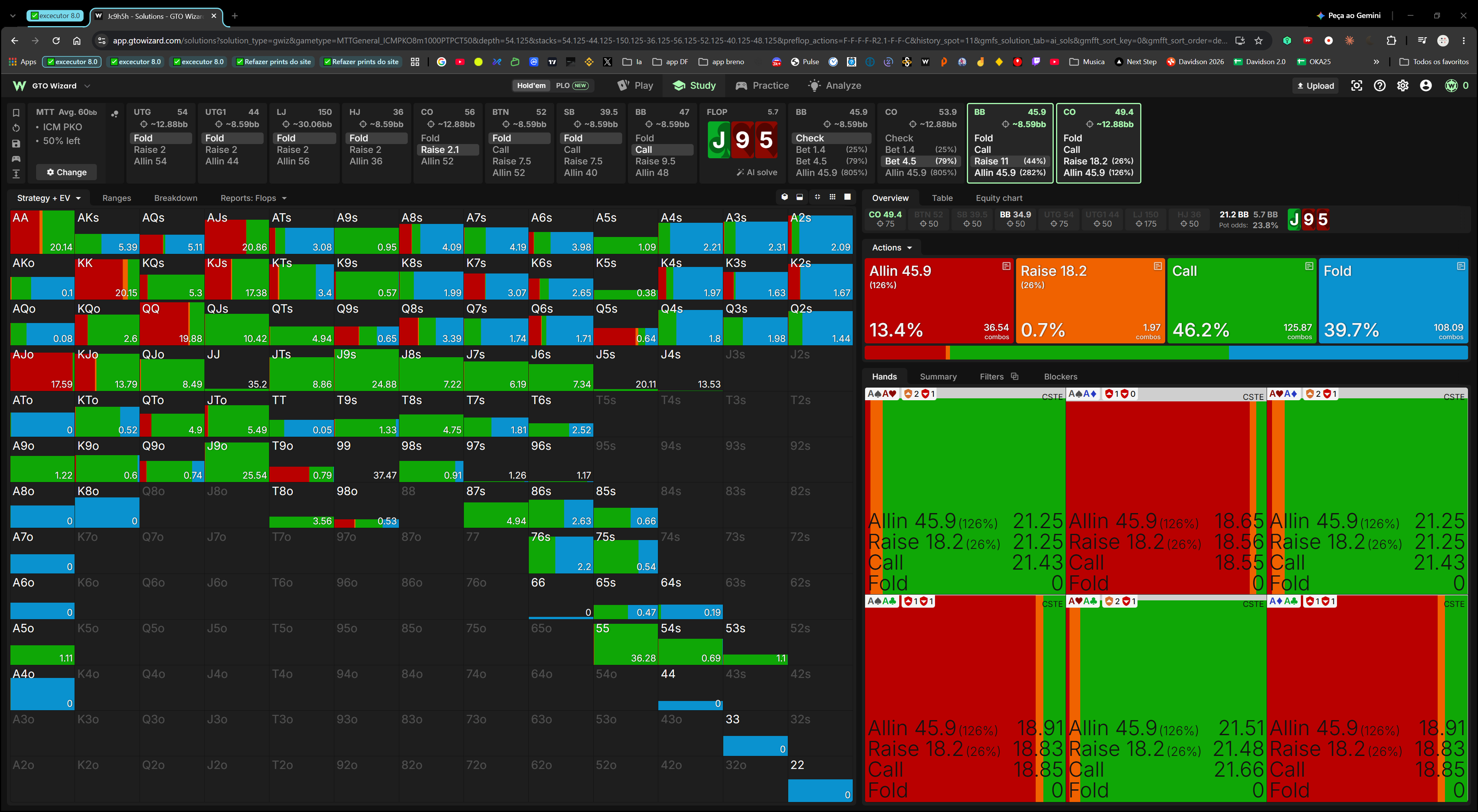Open the user account profile icon

1426,85
